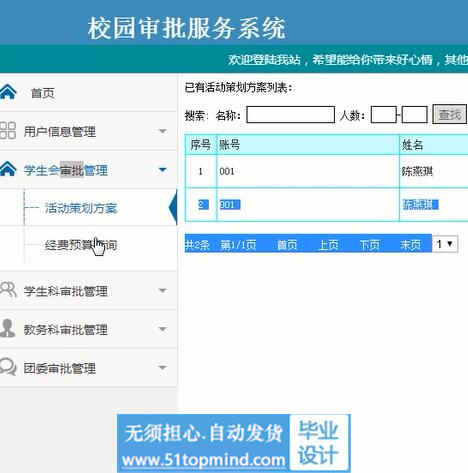Click the people icon for 学生科审批管理
Image resolution: width=468 pixels, height=473 pixels.
tap(8, 289)
